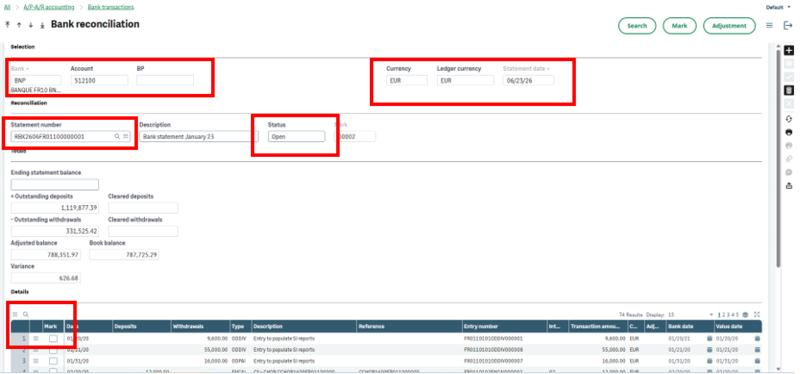Open grid column configuration icon
This screenshot has width=800, height=374.
[745, 314]
